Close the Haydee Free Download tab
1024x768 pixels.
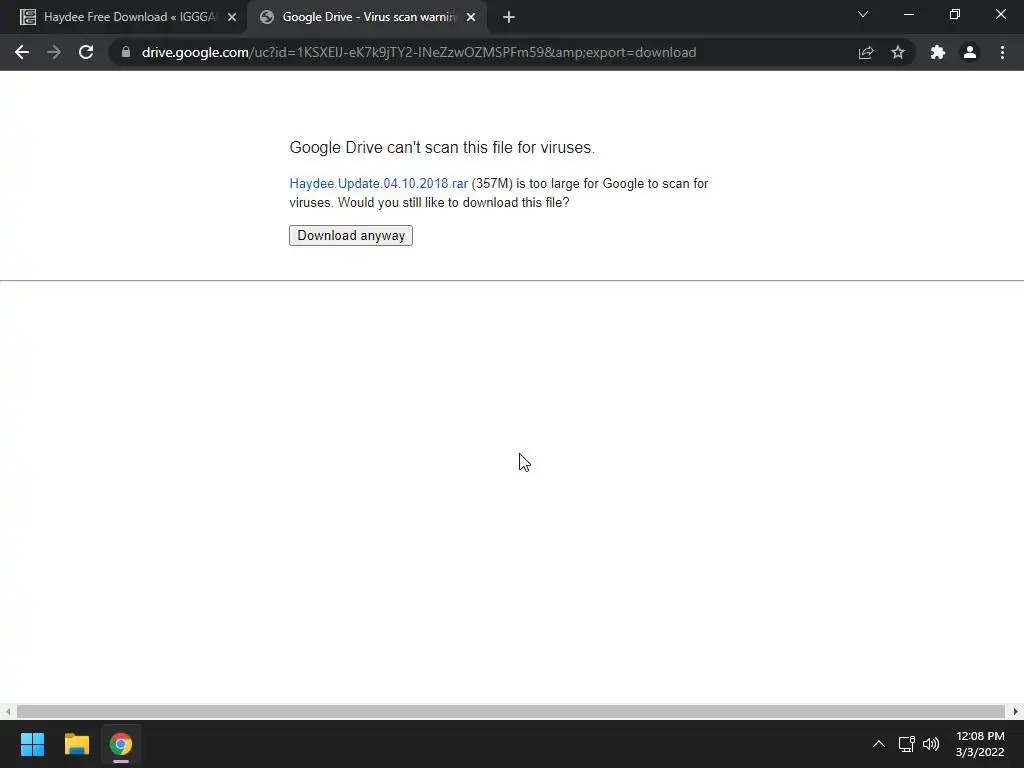(x=232, y=18)
